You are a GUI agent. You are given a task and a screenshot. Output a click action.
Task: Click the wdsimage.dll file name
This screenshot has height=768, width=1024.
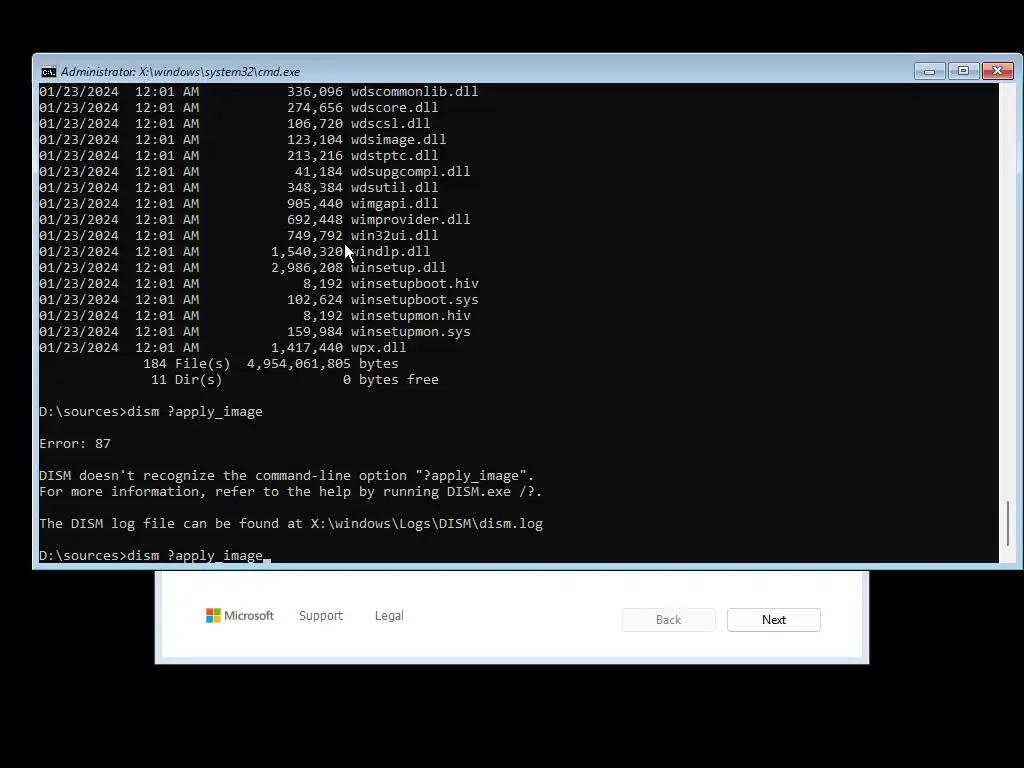coord(398,140)
